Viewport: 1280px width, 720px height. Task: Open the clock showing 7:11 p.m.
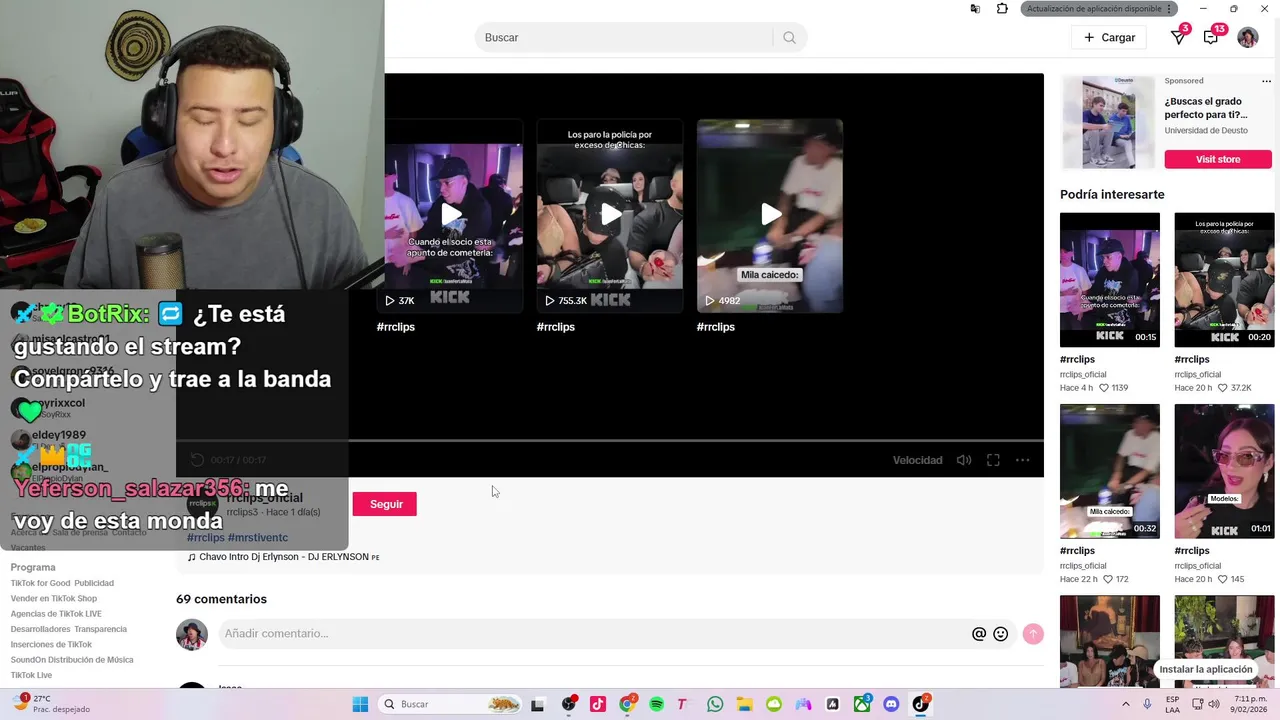[x=1250, y=704]
